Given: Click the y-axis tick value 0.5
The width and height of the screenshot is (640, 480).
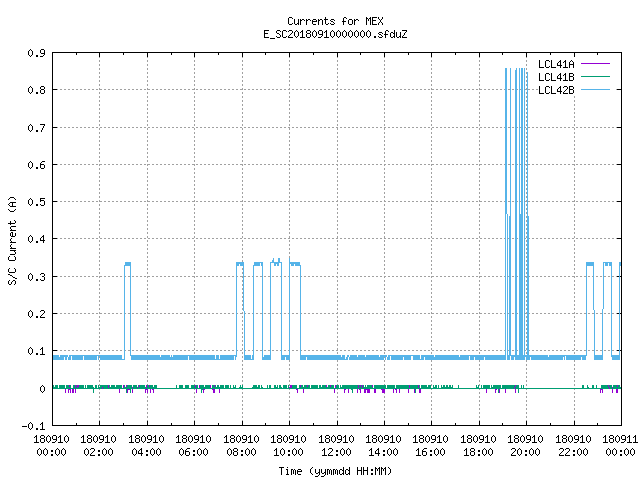Looking at the screenshot, I should click(37, 202).
